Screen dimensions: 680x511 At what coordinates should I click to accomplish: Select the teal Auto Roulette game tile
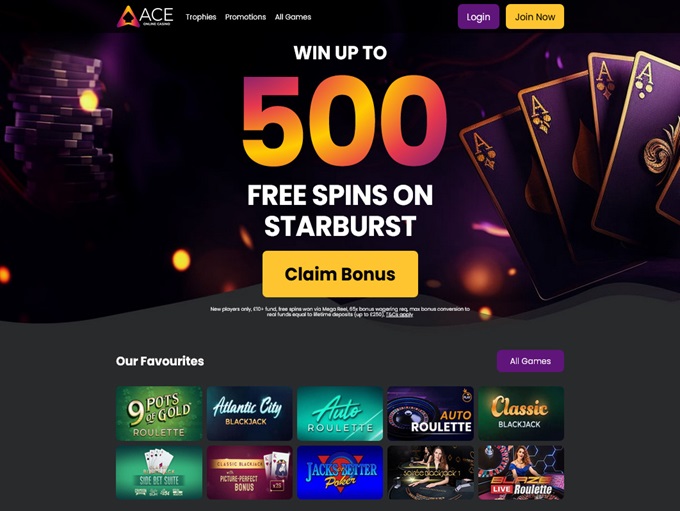(340, 413)
